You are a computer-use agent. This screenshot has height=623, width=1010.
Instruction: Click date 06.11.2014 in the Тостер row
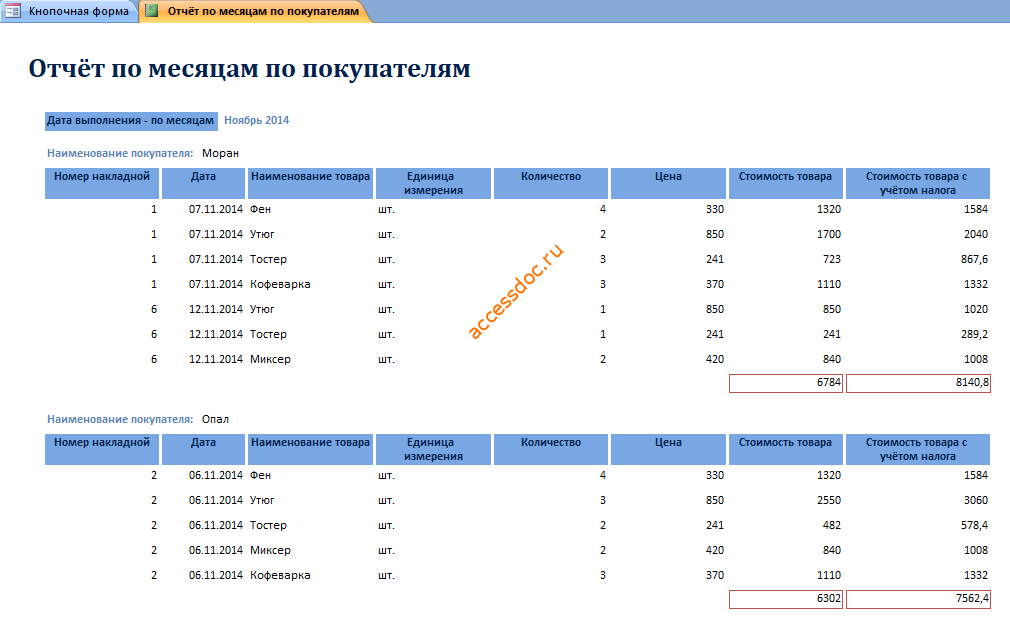(216, 525)
